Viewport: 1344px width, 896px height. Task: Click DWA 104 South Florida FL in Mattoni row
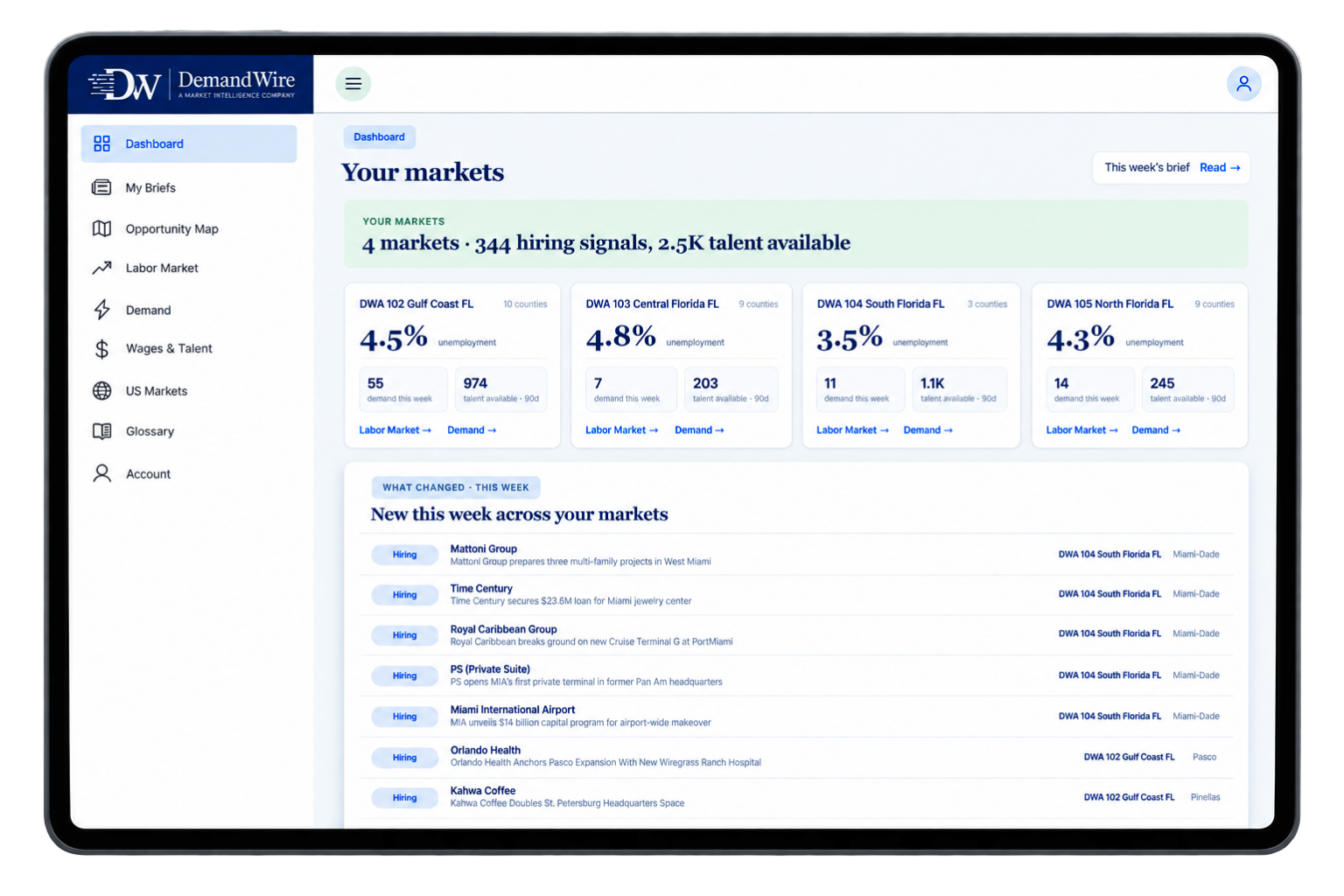tap(1109, 554)
